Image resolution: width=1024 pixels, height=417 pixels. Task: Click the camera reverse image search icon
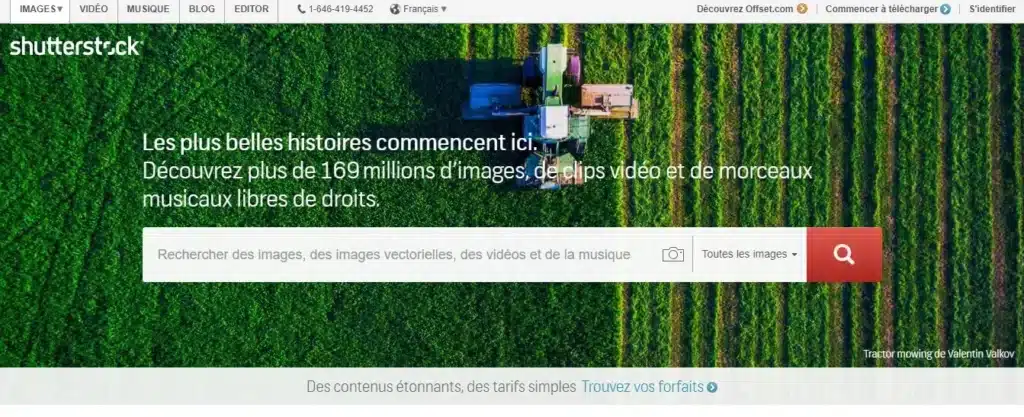click(x=673, y=255)
